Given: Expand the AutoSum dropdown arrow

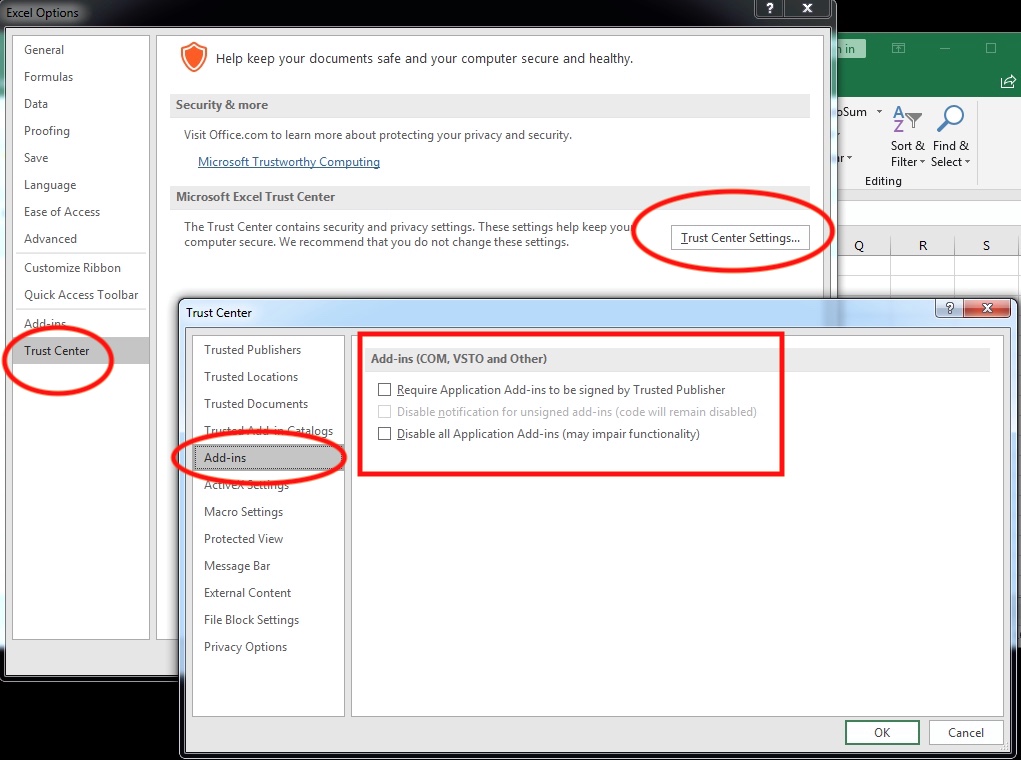Looking at the screenshot, I should (x=879, y=112).
